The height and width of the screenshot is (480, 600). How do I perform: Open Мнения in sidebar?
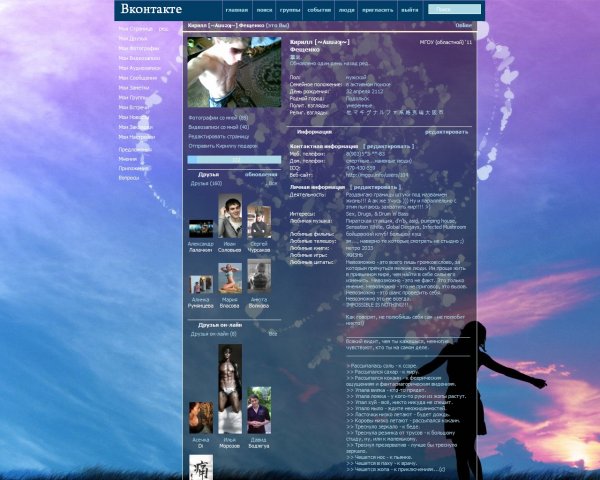point(127,159)
